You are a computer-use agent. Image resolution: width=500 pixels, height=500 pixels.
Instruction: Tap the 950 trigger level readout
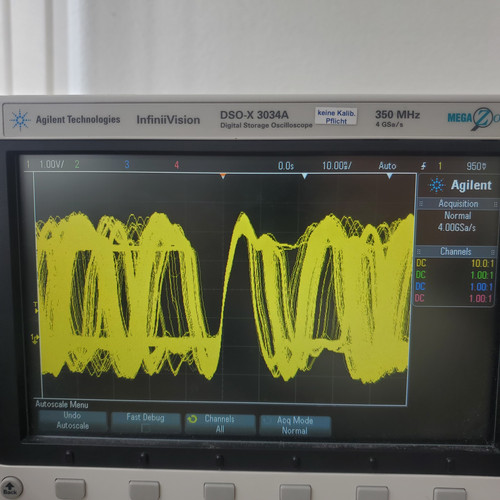click(x=476, y=166)
